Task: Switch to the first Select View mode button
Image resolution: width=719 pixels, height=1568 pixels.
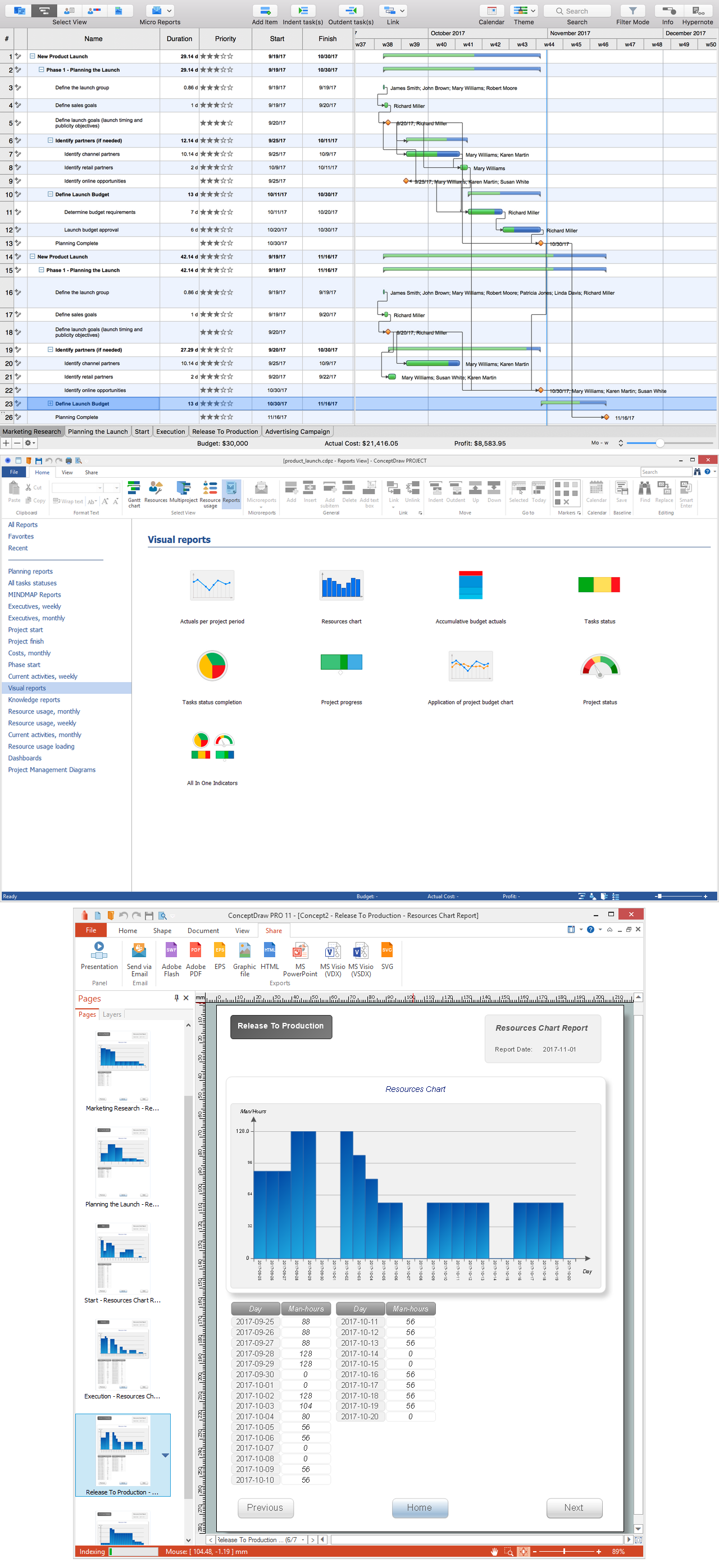Action: 20,11
